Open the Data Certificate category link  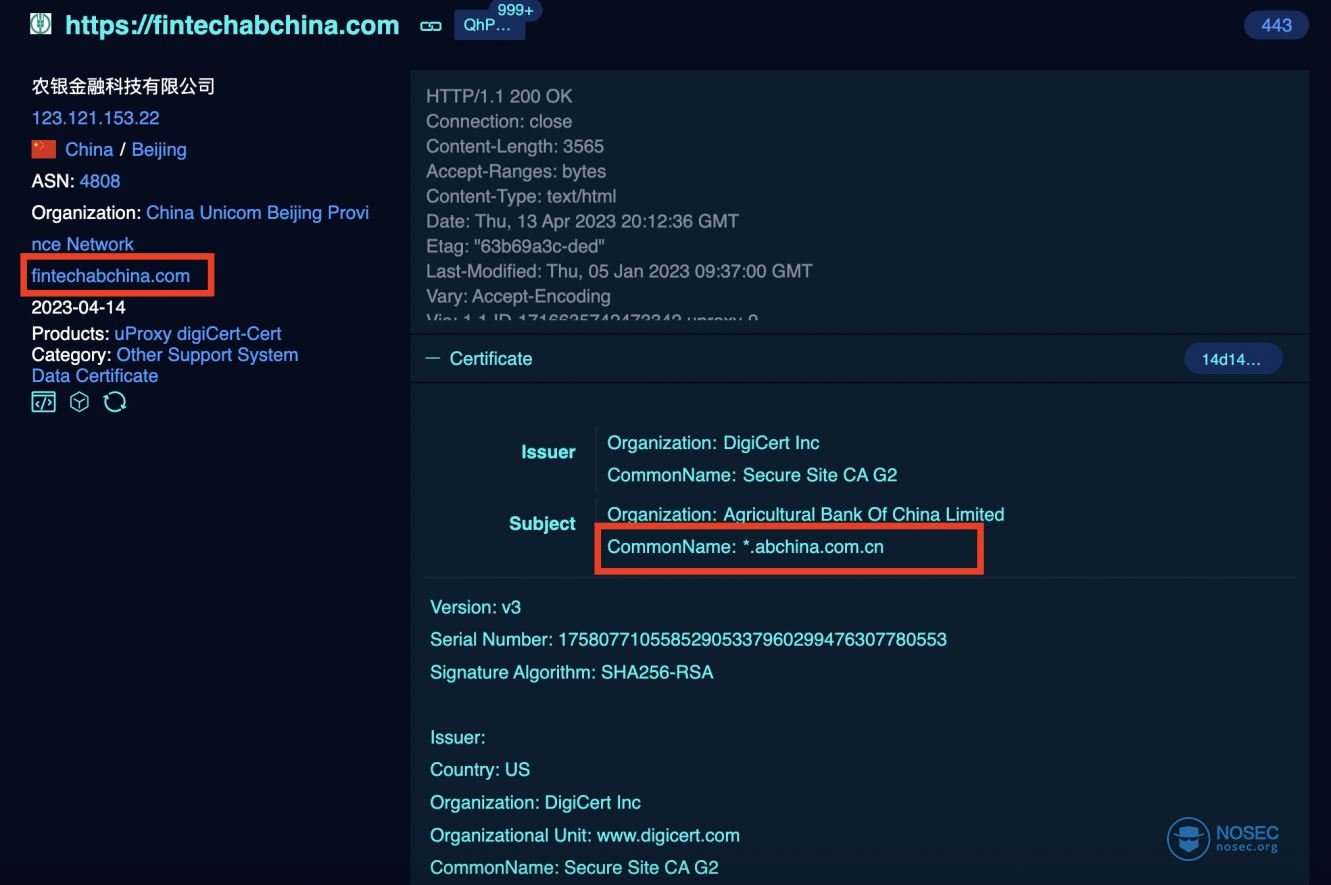tap(95, 376)
